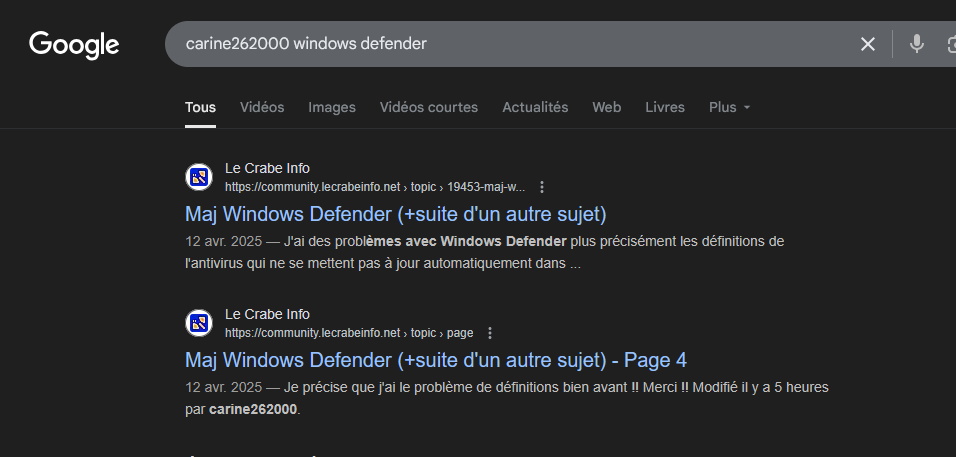Screen dimensions: 956x457
Task: Click Le Crabe Info favicon of Page 4 result
Action: [x=199, y=324]
